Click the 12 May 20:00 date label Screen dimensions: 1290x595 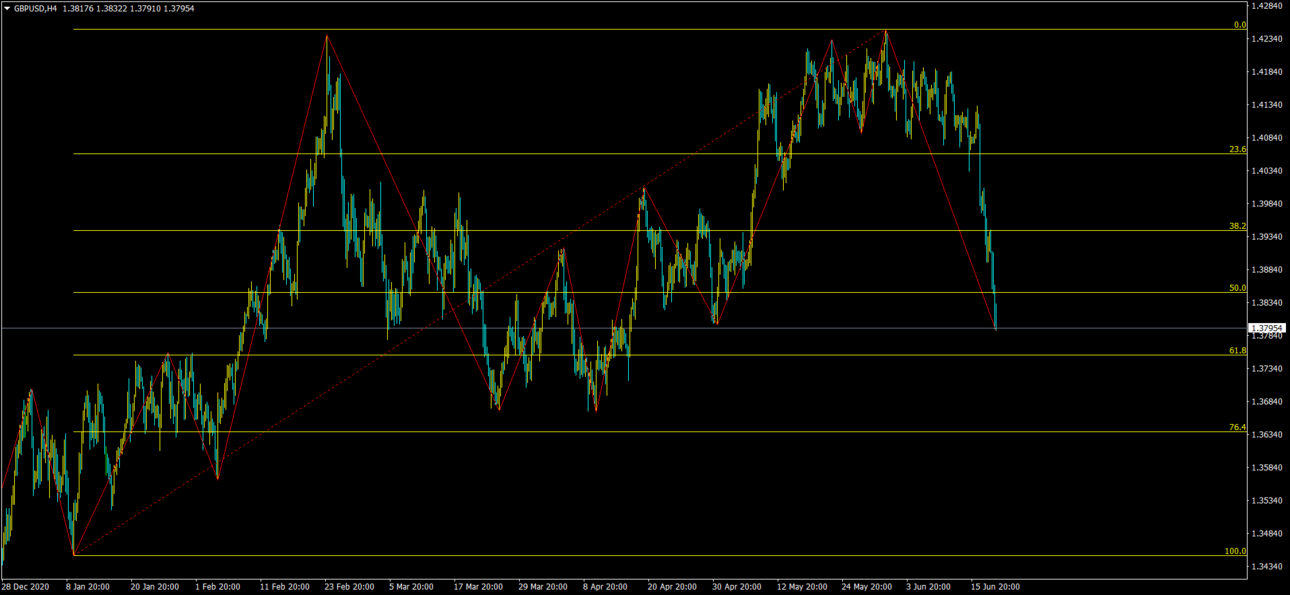[x=801, y=587]
